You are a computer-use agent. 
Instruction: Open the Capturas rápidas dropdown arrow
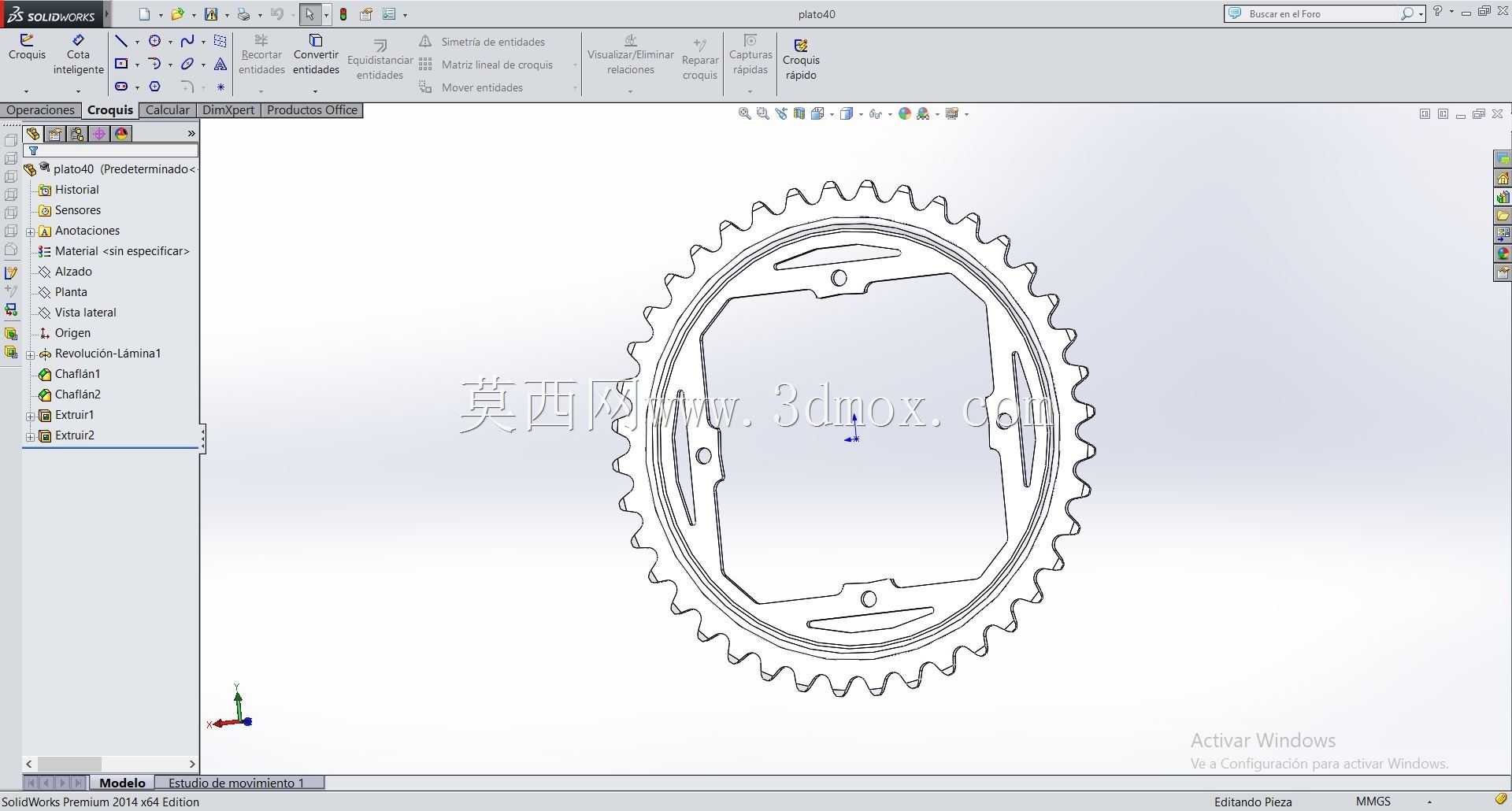pos(750,91)
